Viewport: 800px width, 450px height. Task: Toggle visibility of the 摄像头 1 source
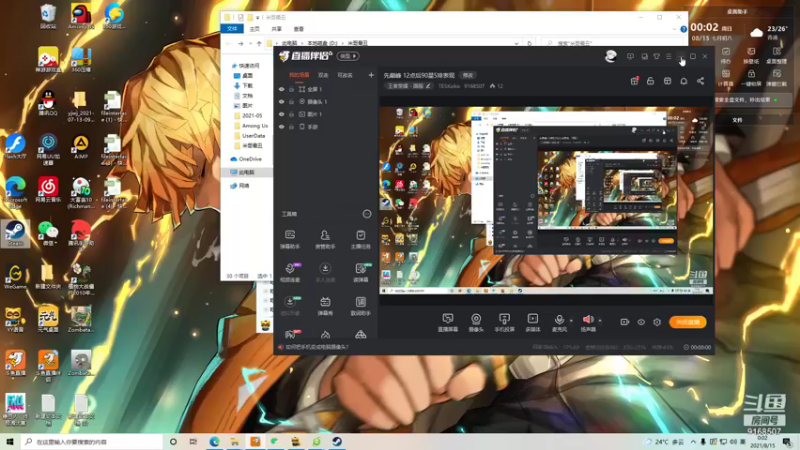point(281,102)
